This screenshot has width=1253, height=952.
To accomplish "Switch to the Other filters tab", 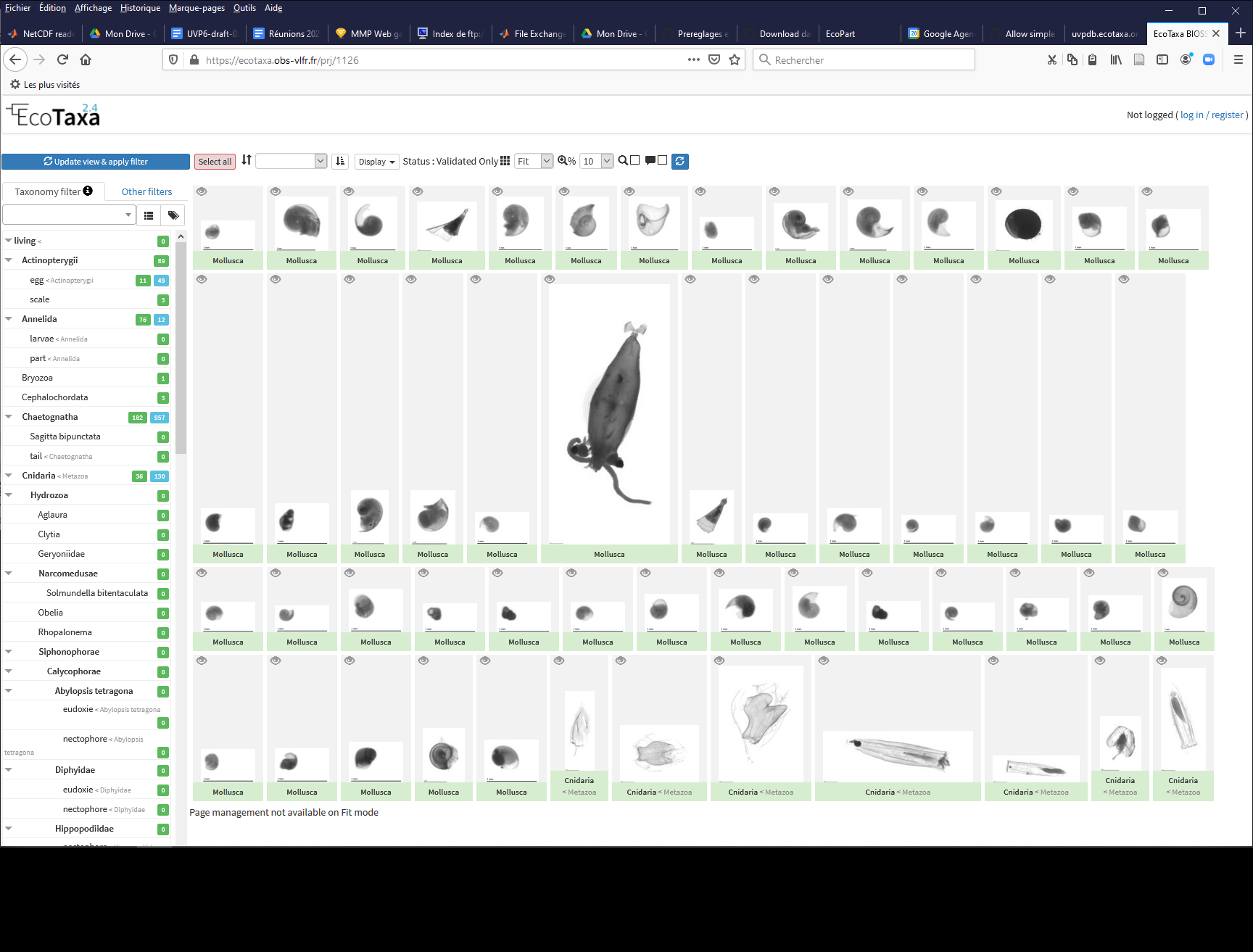I will (x=146, y=191).
